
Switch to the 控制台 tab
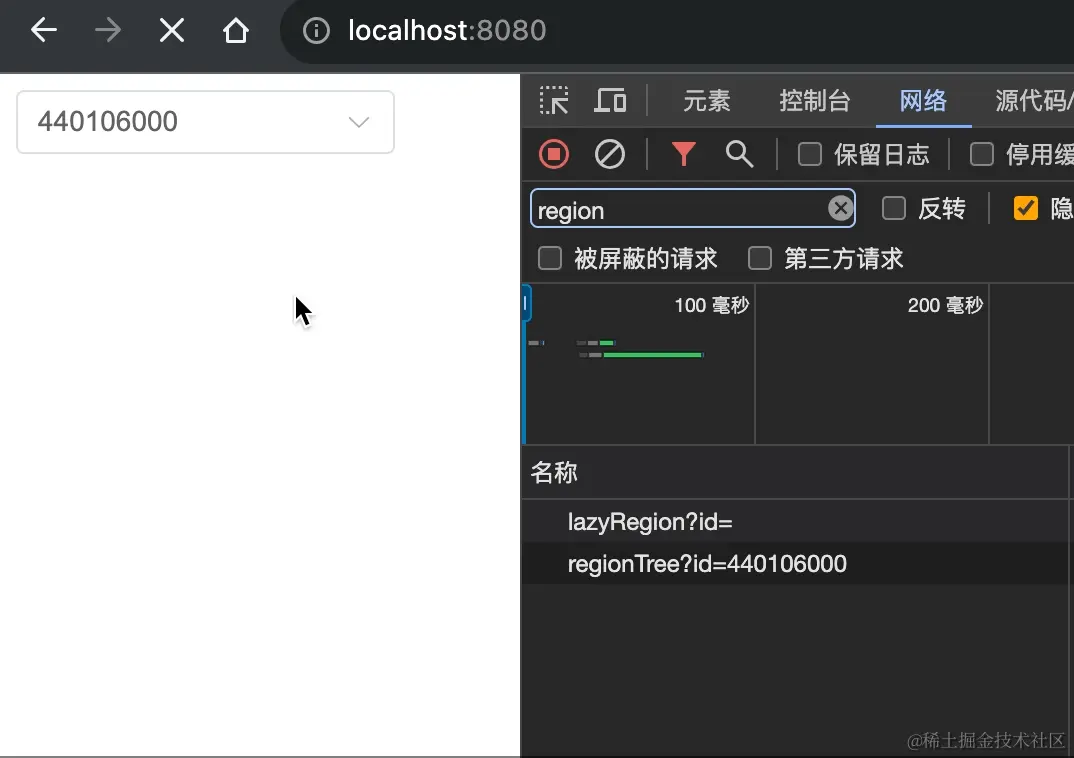click(815, 100)
